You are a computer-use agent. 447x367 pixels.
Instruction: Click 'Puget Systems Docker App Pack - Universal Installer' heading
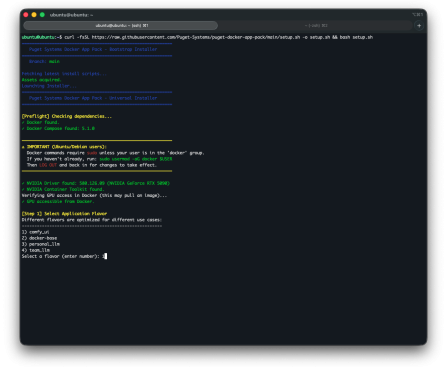click(93, 98)
